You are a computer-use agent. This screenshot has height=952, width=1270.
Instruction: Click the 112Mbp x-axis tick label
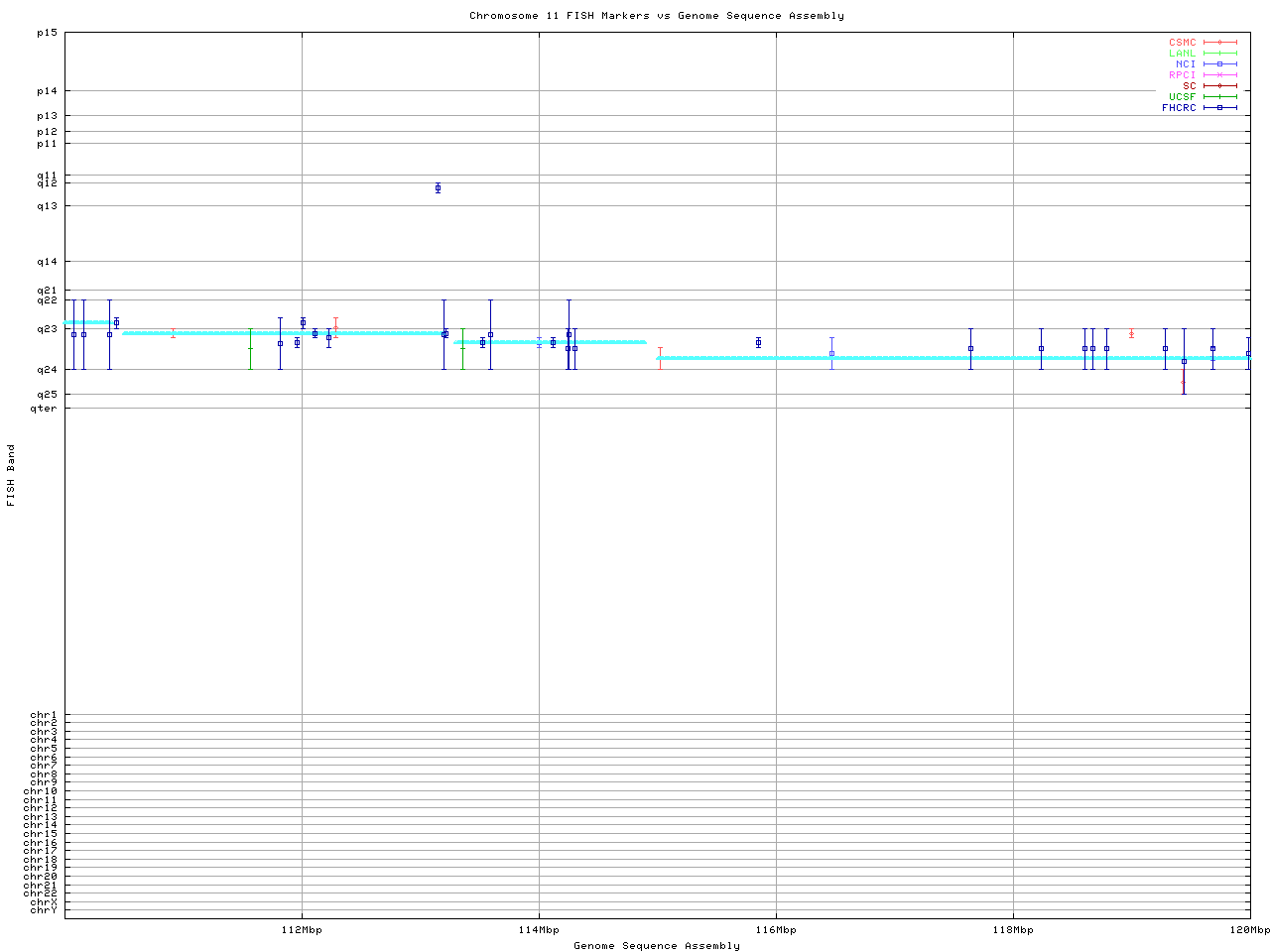[303, 930]
